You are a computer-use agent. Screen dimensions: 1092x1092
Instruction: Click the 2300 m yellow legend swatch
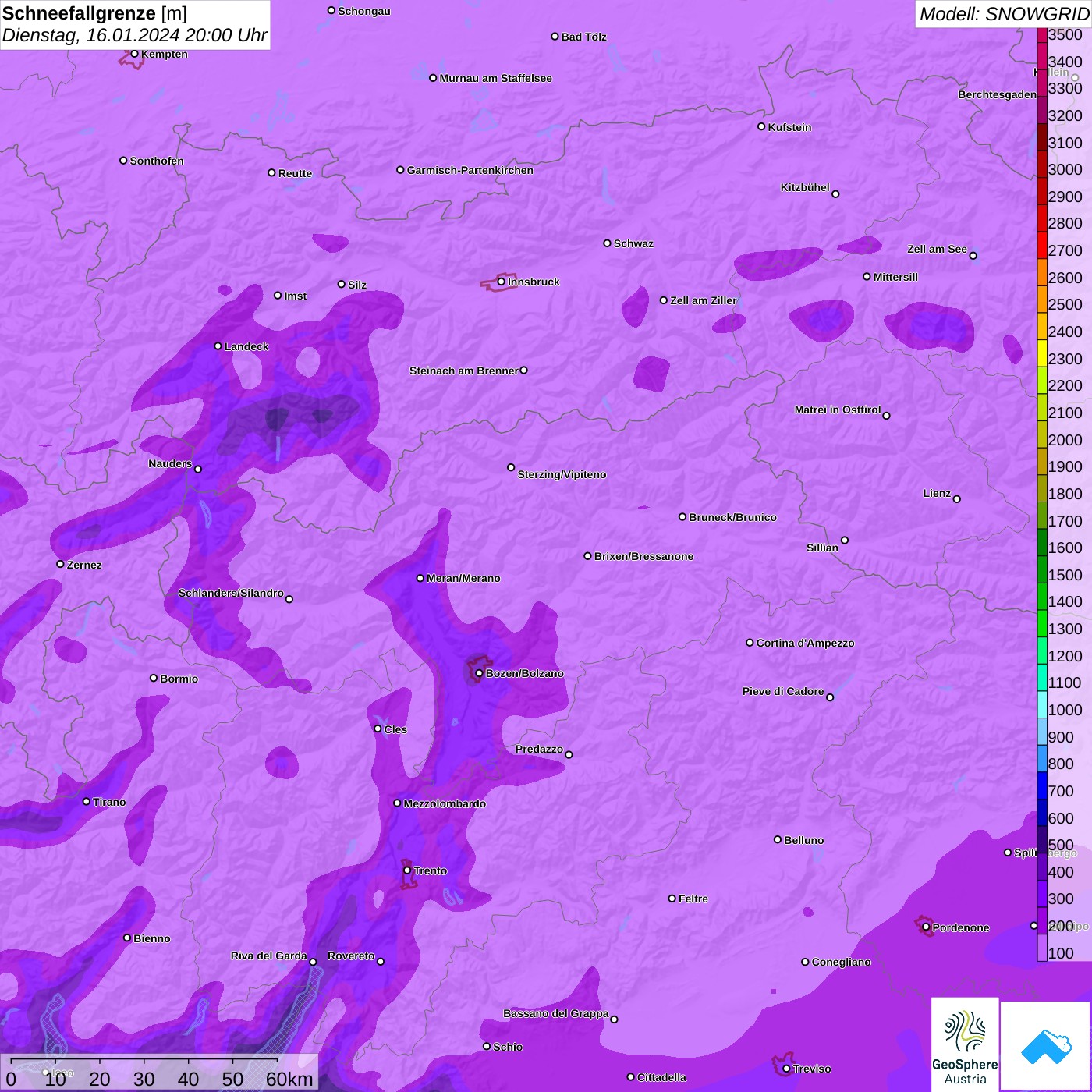1042,353
